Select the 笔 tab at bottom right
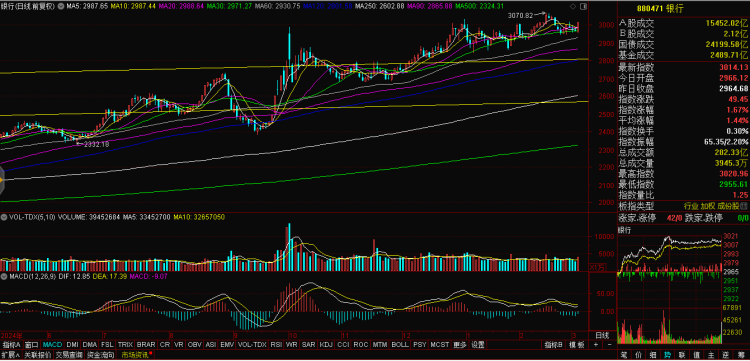Viewport: 750px width, 361px height. [624, 355]
